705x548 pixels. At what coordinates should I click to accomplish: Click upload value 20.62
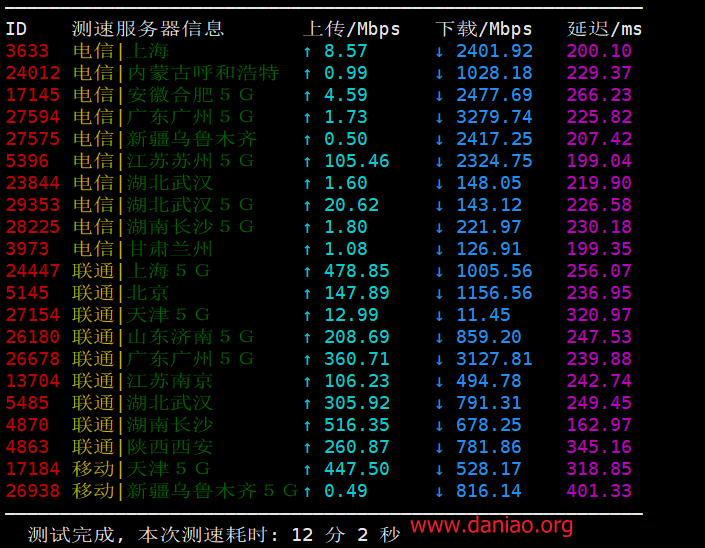tap(351, 205)
